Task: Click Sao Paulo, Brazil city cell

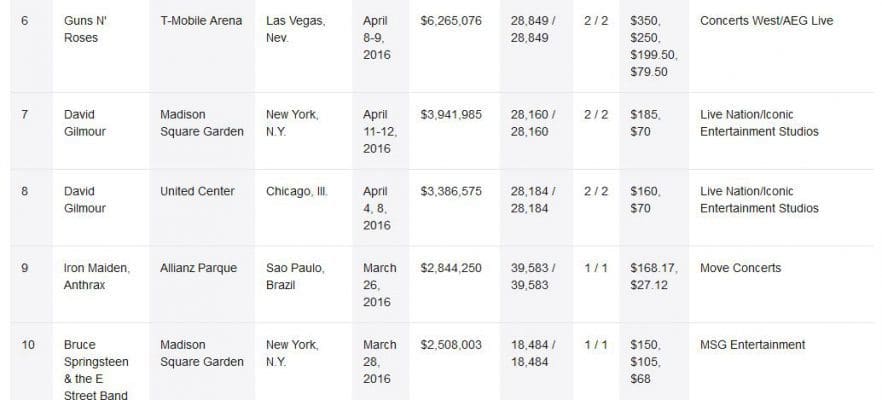Action: pos(295,276)
